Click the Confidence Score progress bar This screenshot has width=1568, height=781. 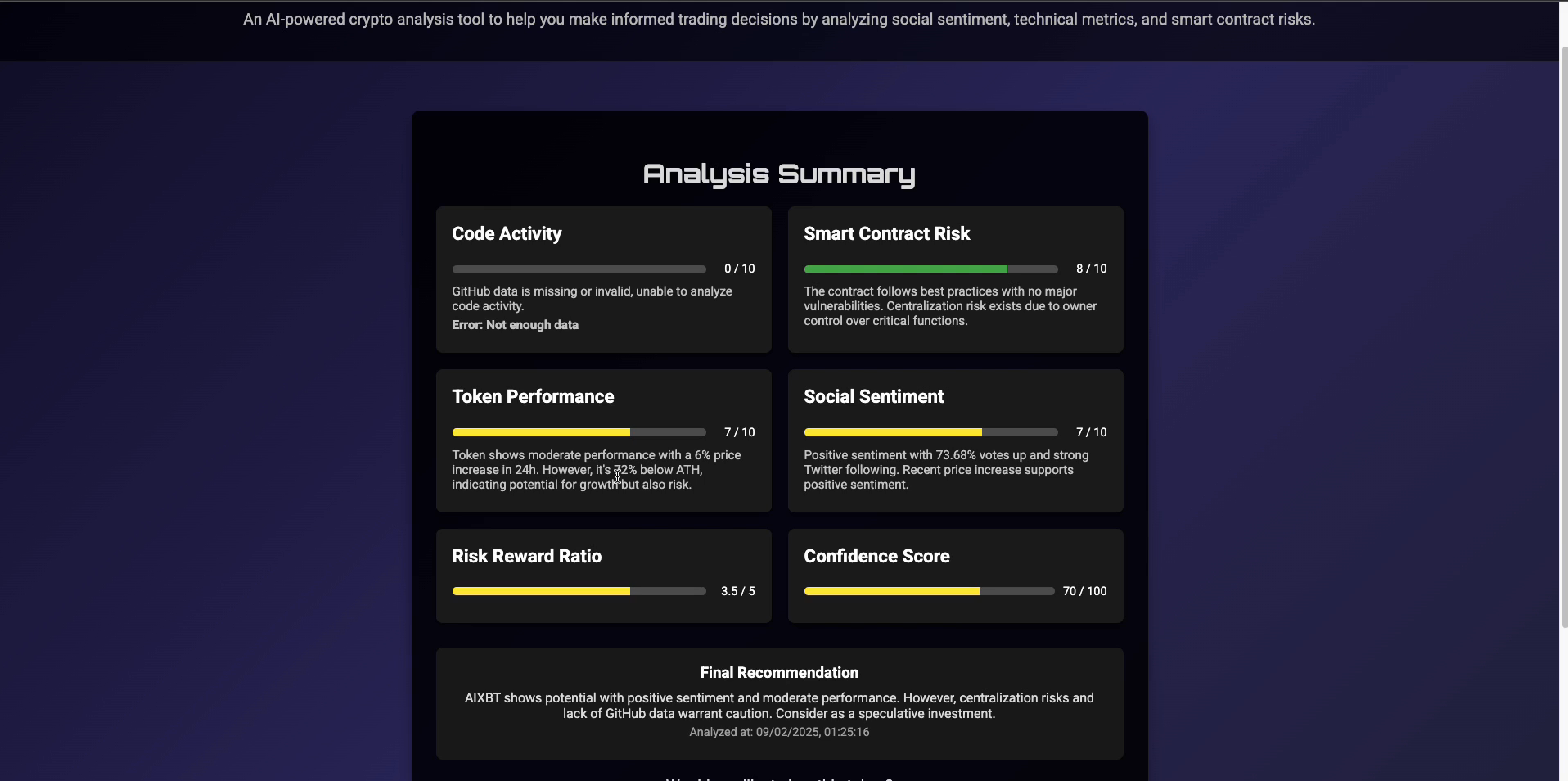click(929, 591)
